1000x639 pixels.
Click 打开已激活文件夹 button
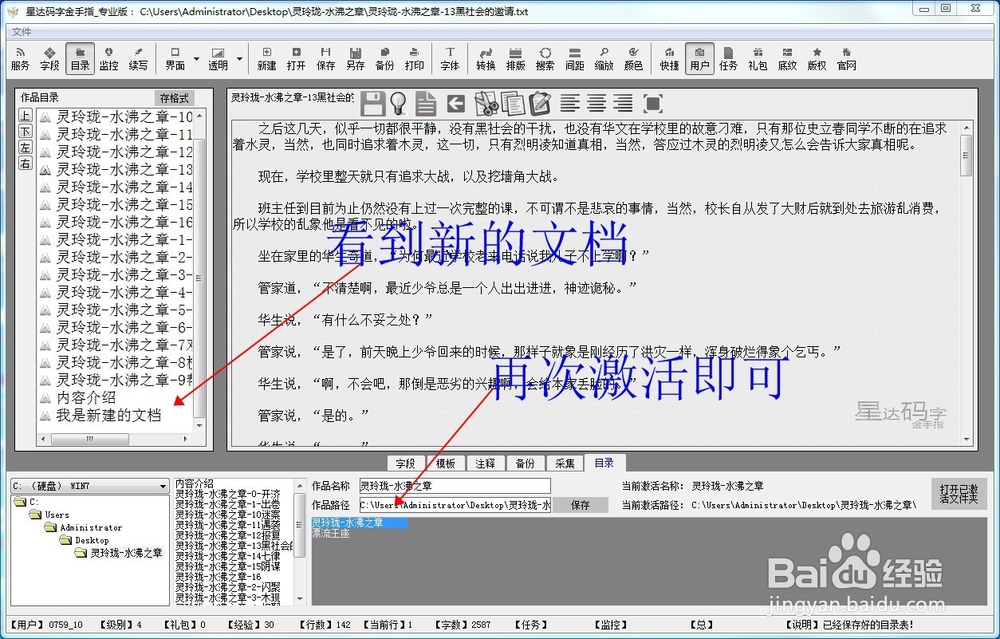coord(959,494)
